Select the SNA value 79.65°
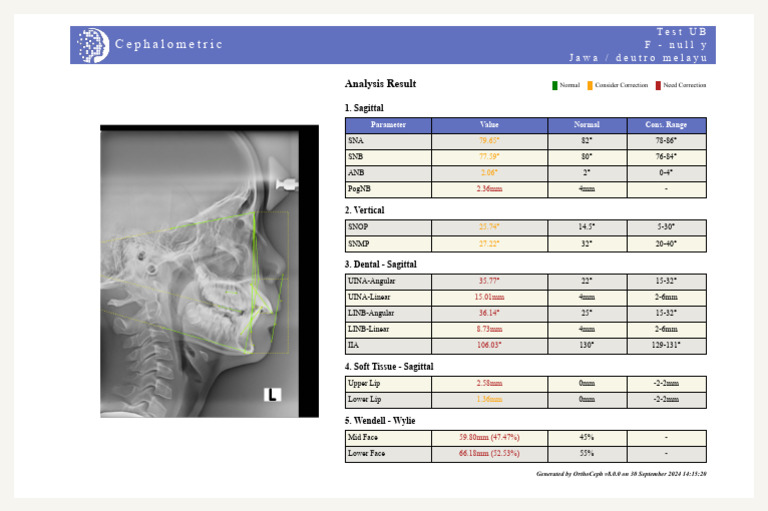Image resolution: width=768 pixels, height=511 pixels. click(x=489, y=141)
